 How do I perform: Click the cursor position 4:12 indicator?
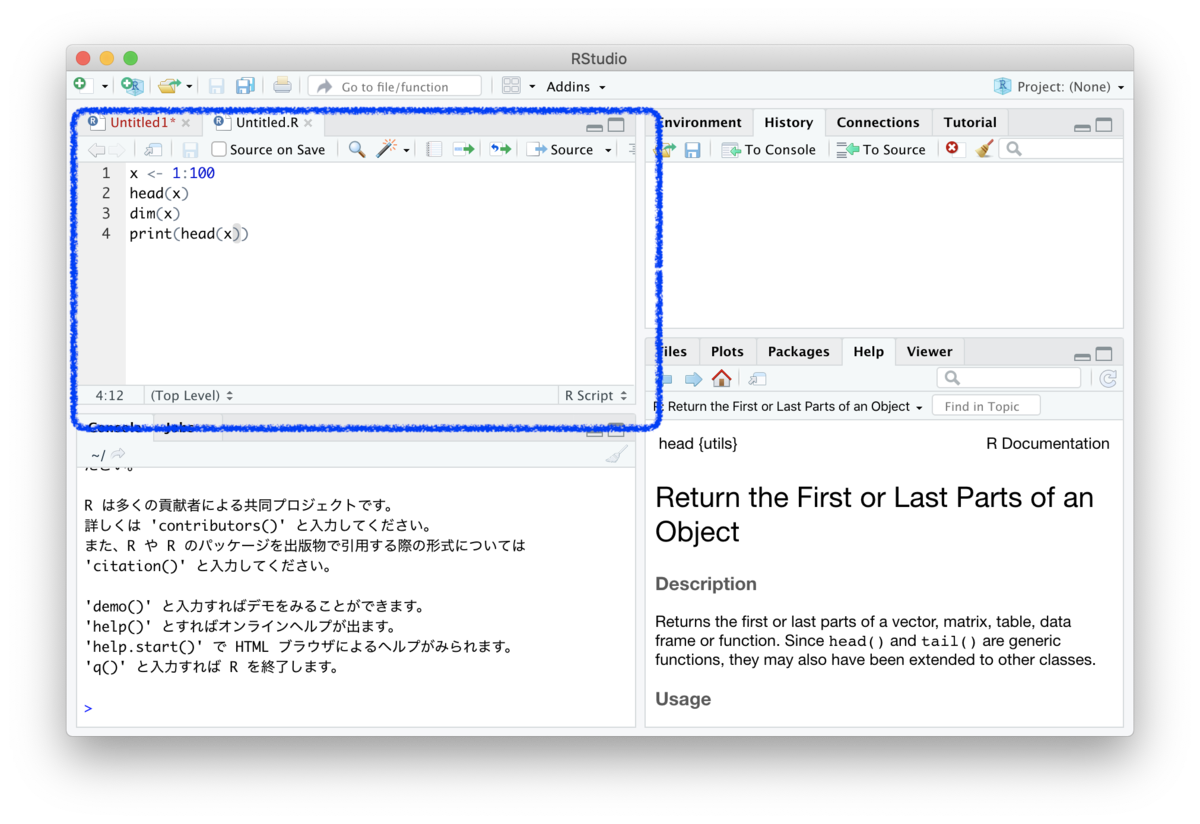[110, 396]
